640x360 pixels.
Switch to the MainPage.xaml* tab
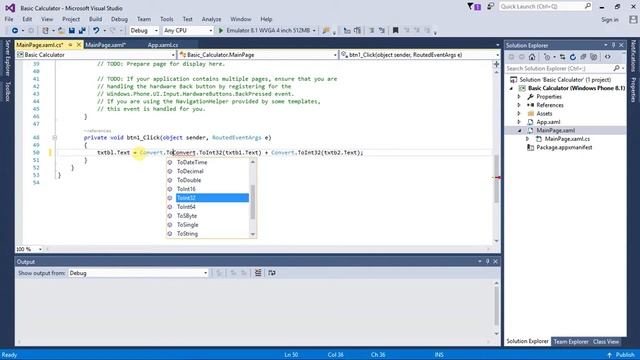coord(105,45)
